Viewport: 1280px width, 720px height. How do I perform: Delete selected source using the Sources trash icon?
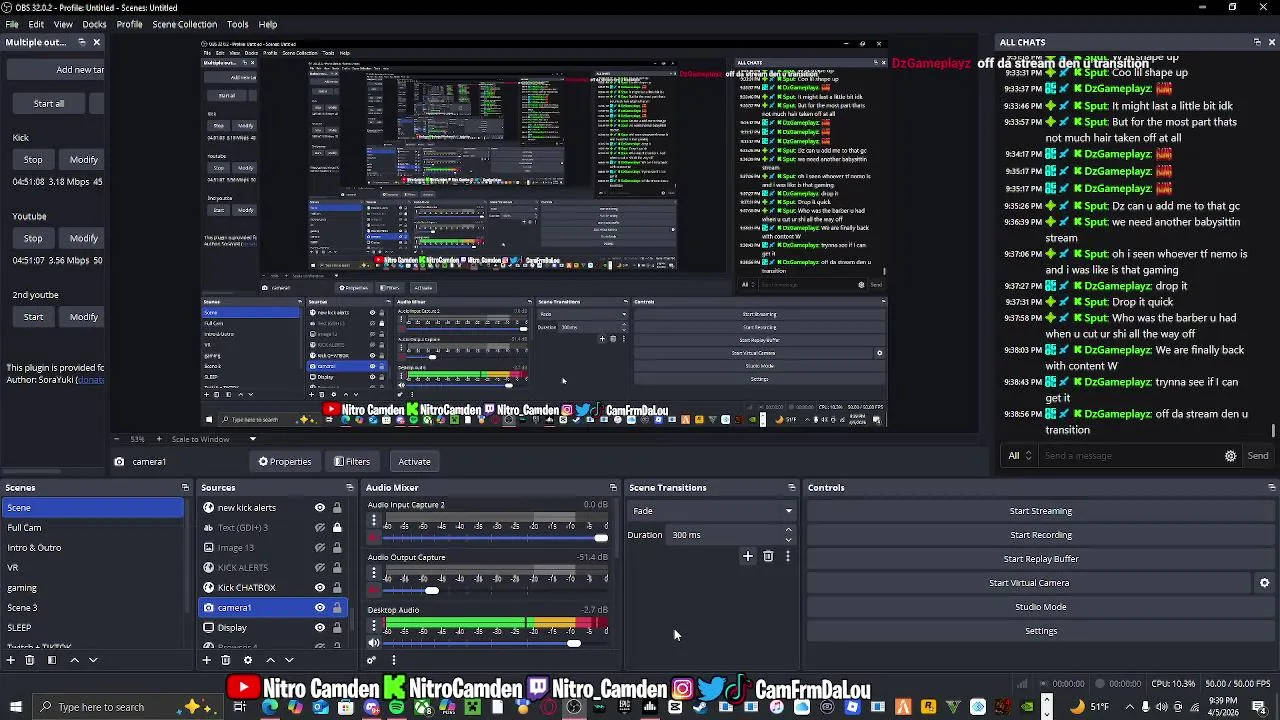(226, 660)
